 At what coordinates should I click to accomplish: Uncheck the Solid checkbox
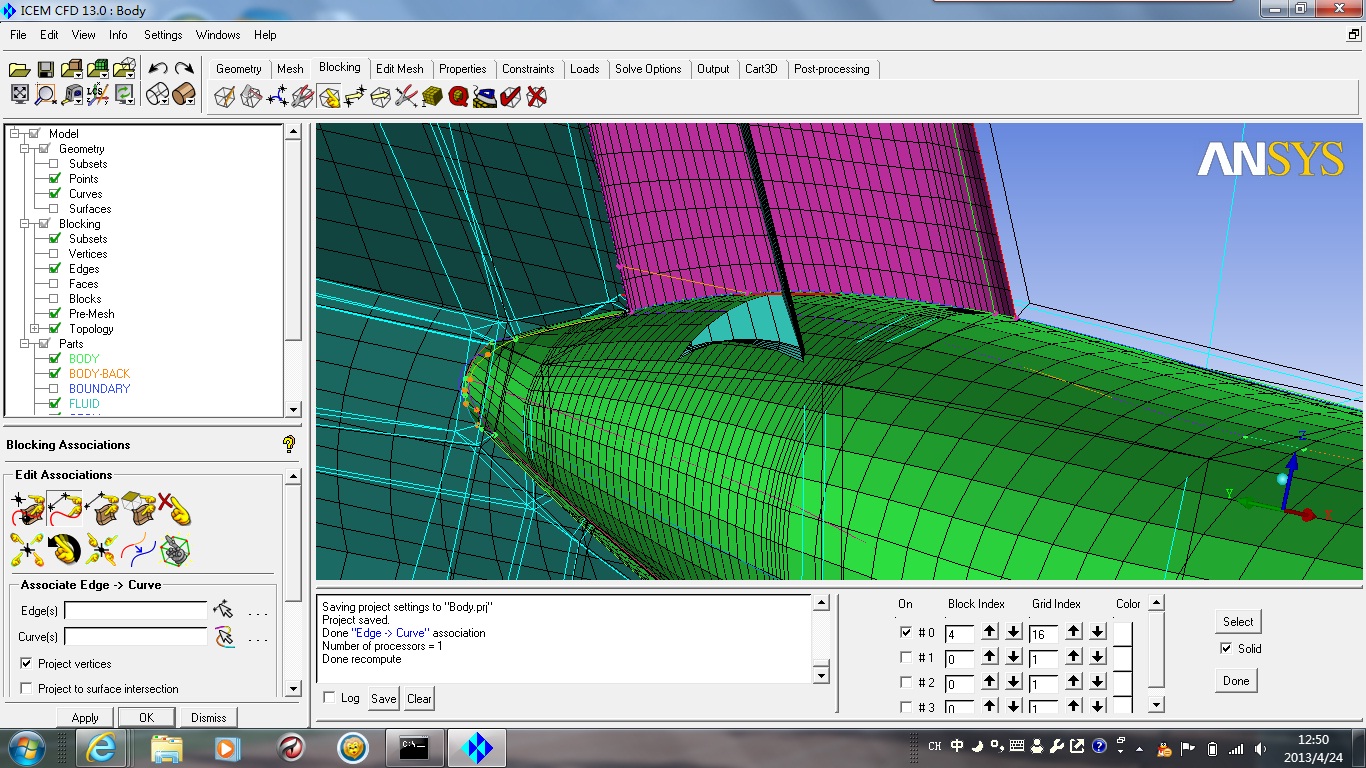pyautogui.click(x=1226, y=649)
